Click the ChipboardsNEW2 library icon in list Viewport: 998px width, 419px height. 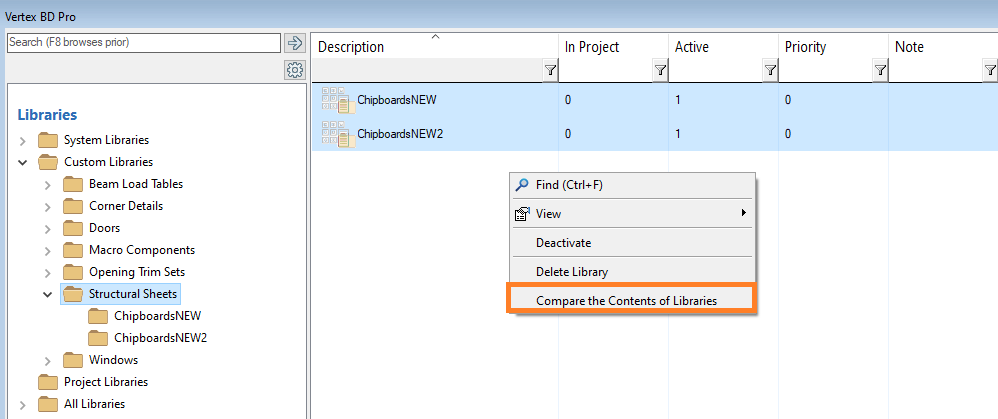(x=338, y=133)
